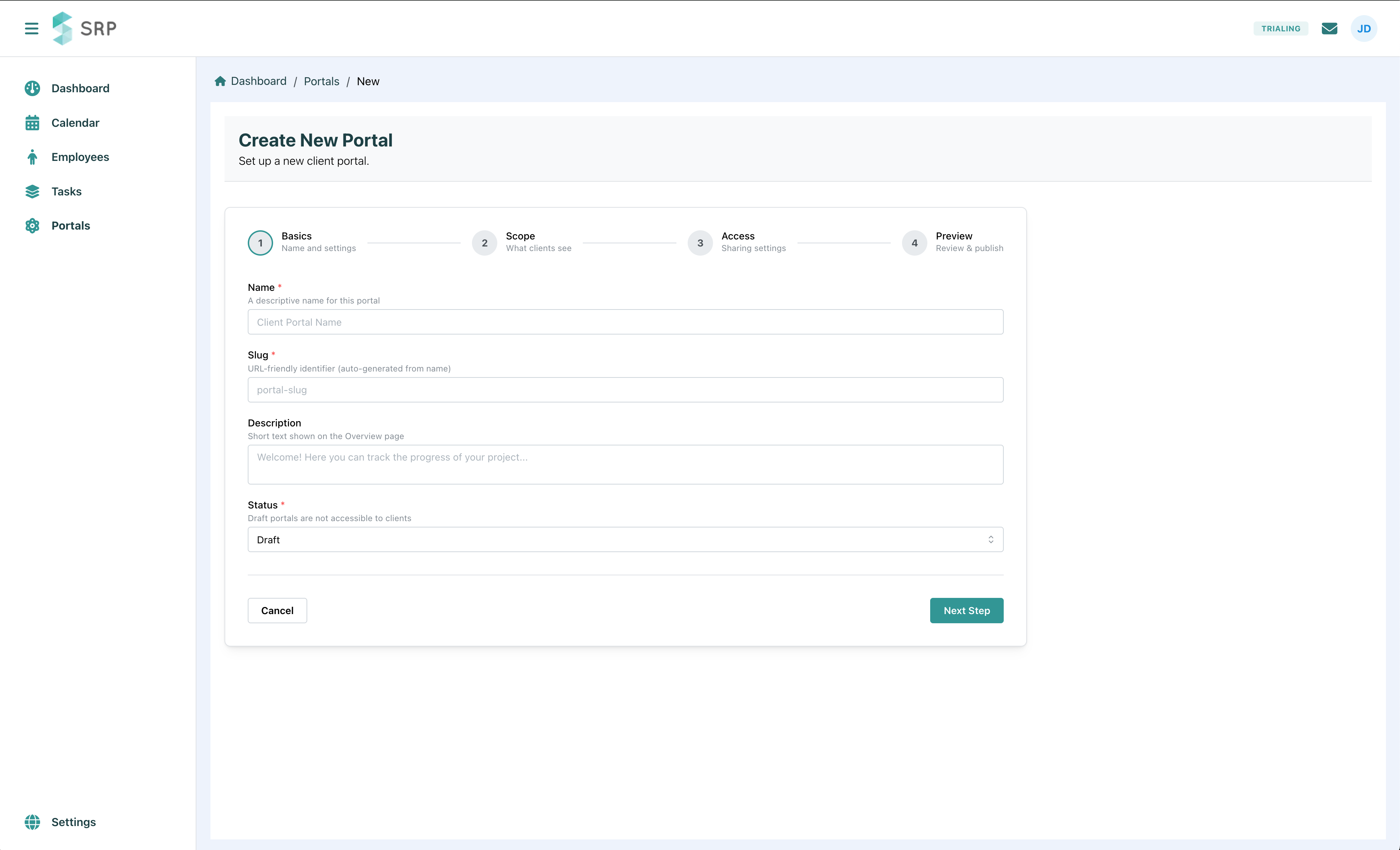Expand the Status dropdown showing Draft
The image size is (1400, 850).
[x=625, y=539]
